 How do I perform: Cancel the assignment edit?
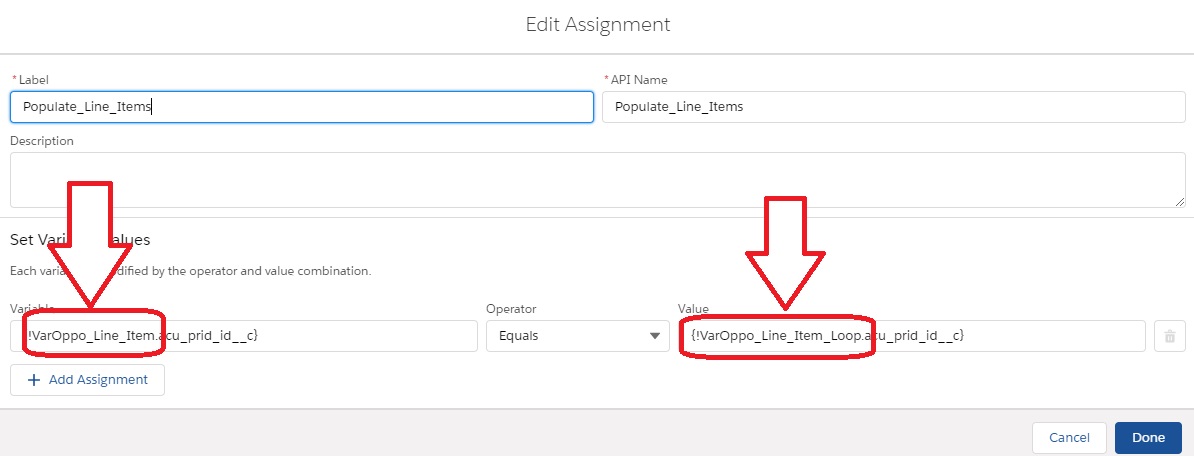click(x=1069, y=437)
